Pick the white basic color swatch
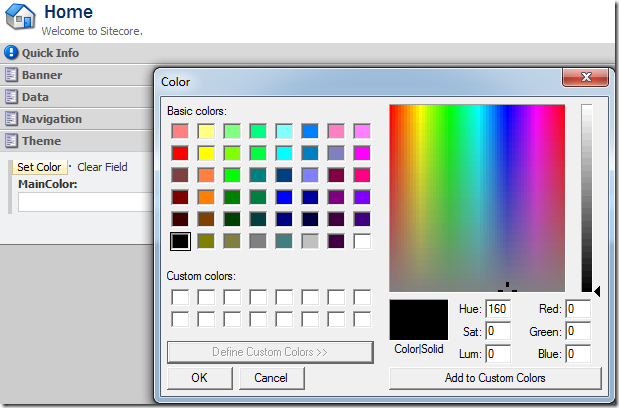Screen dimensions: 619x408 [x=361, y=241]
